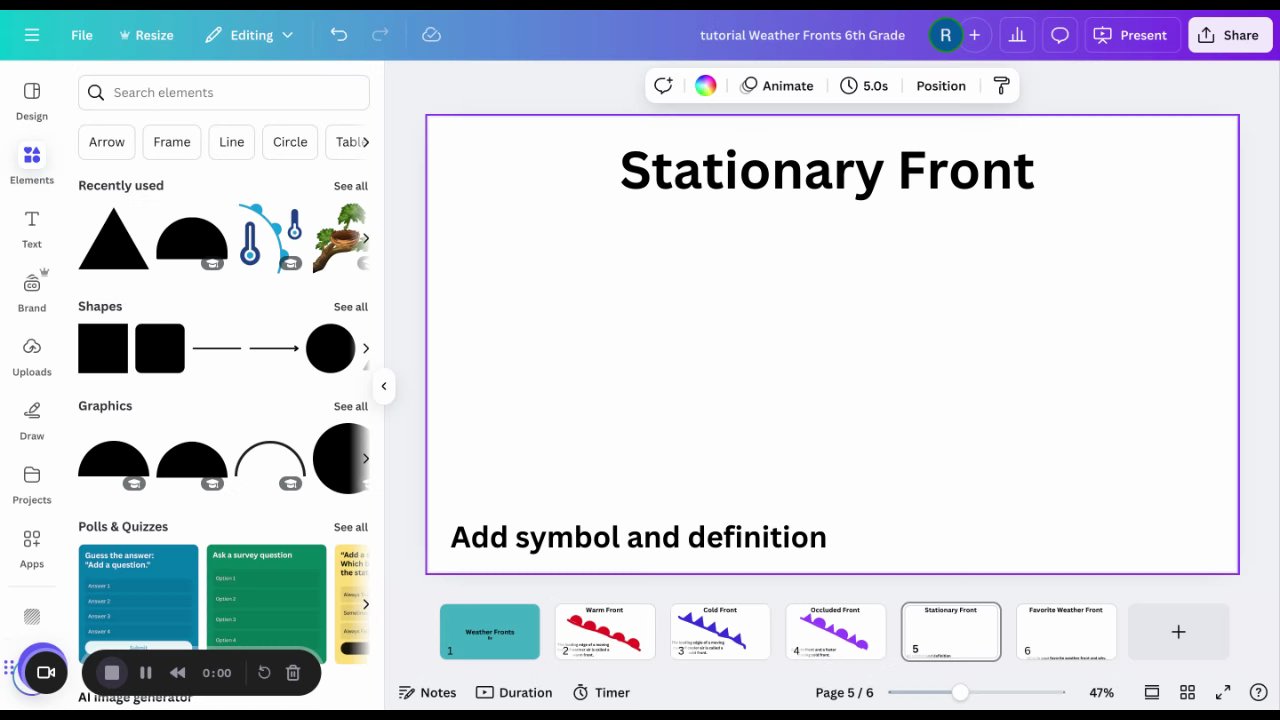The image size is (1280, 720).
Task: Insert the thermometer graphic from Recently used
Action: pyautogui.click(x=270, y=237)
